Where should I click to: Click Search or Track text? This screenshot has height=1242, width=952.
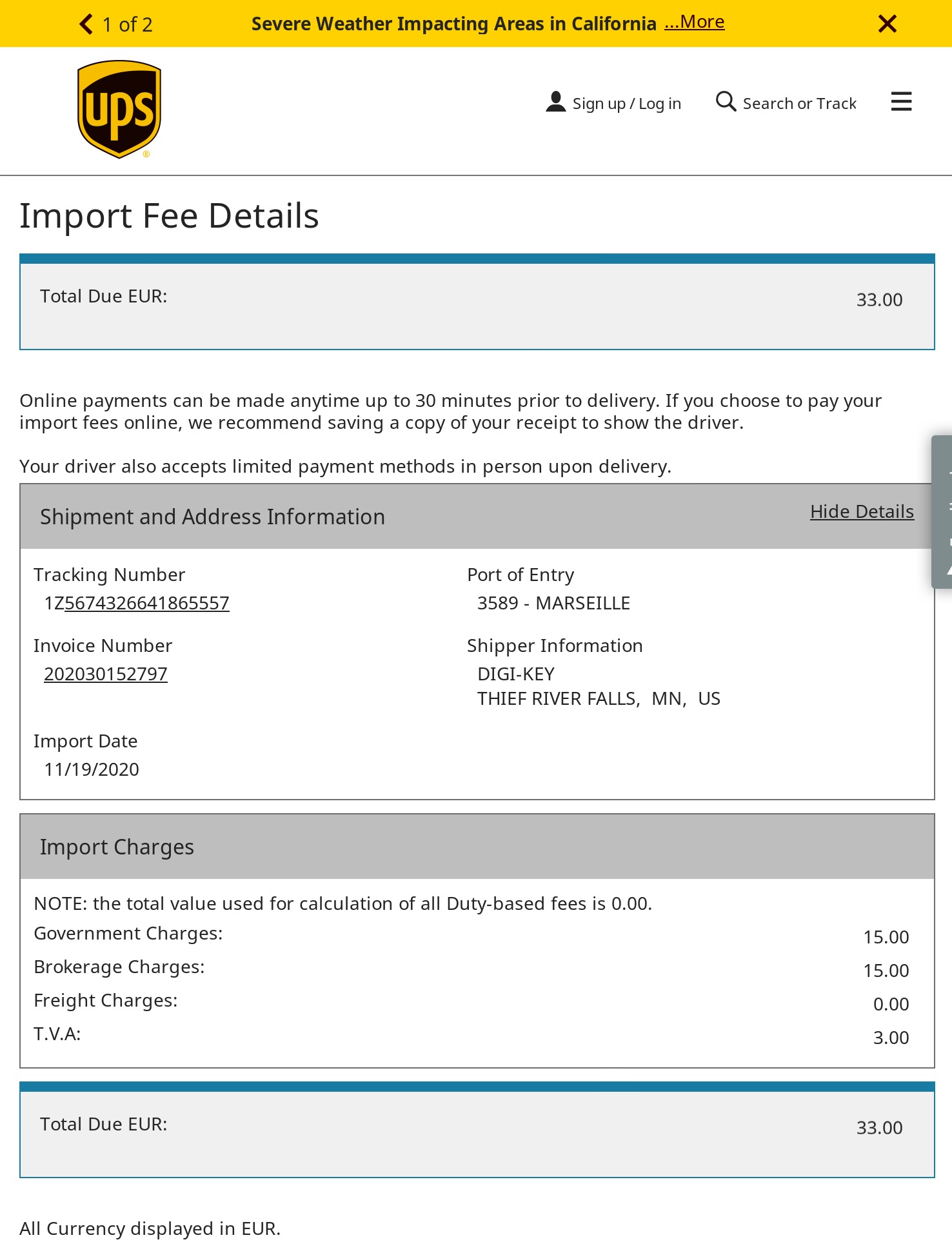pos(800,103)
